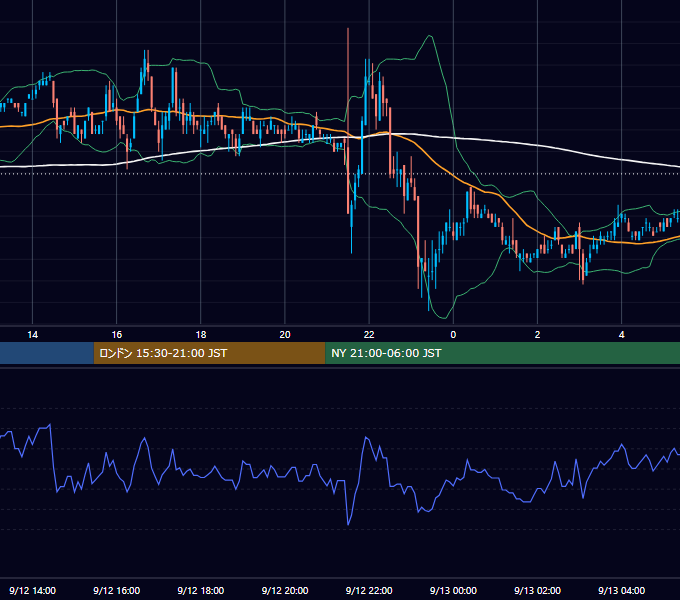Click the 9/12 14:00 time label
Image resolution: width=680 pixels, height=600 pixels.
(33, 590)
